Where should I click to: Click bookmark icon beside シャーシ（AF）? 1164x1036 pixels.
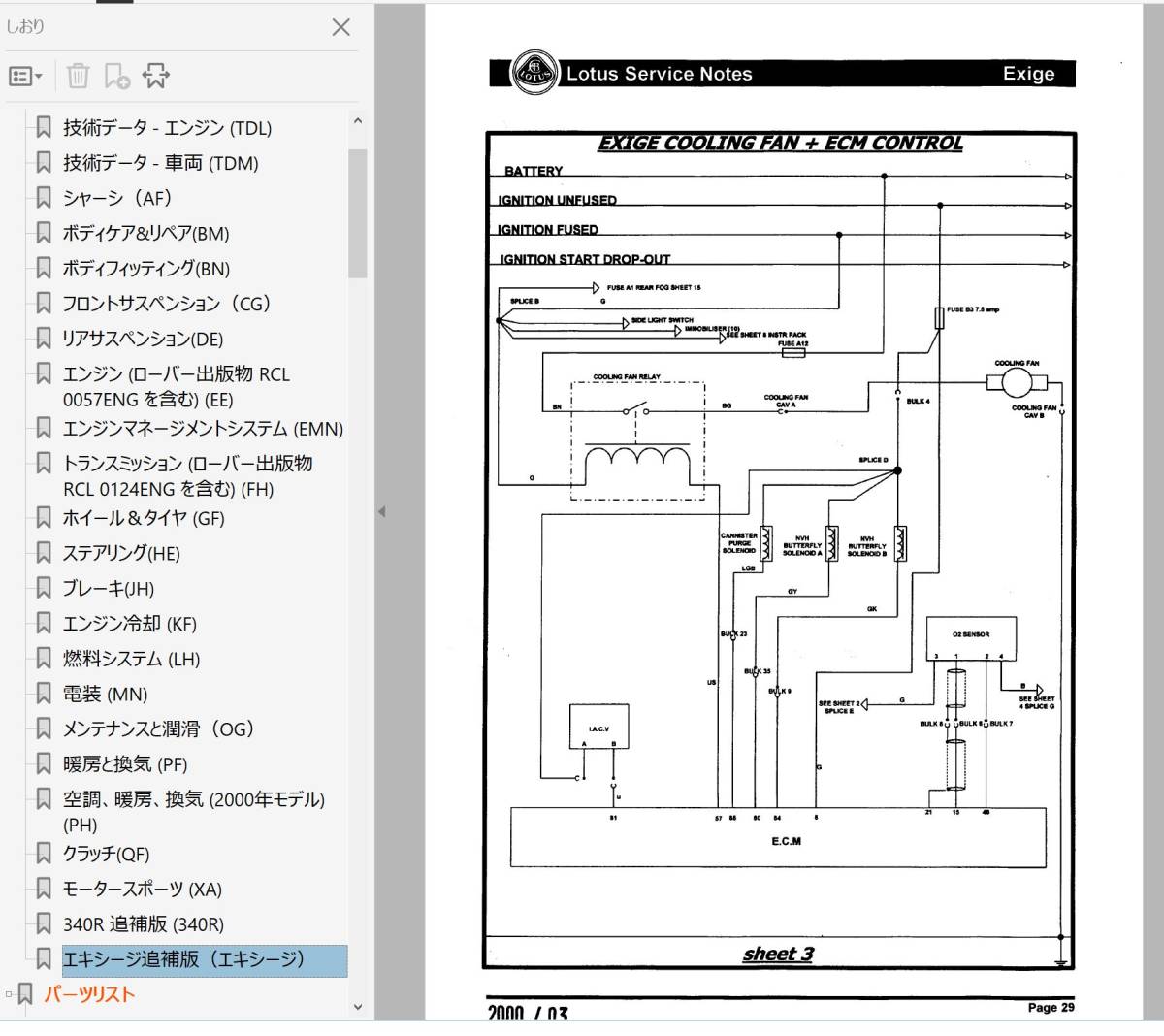[44, 198]
